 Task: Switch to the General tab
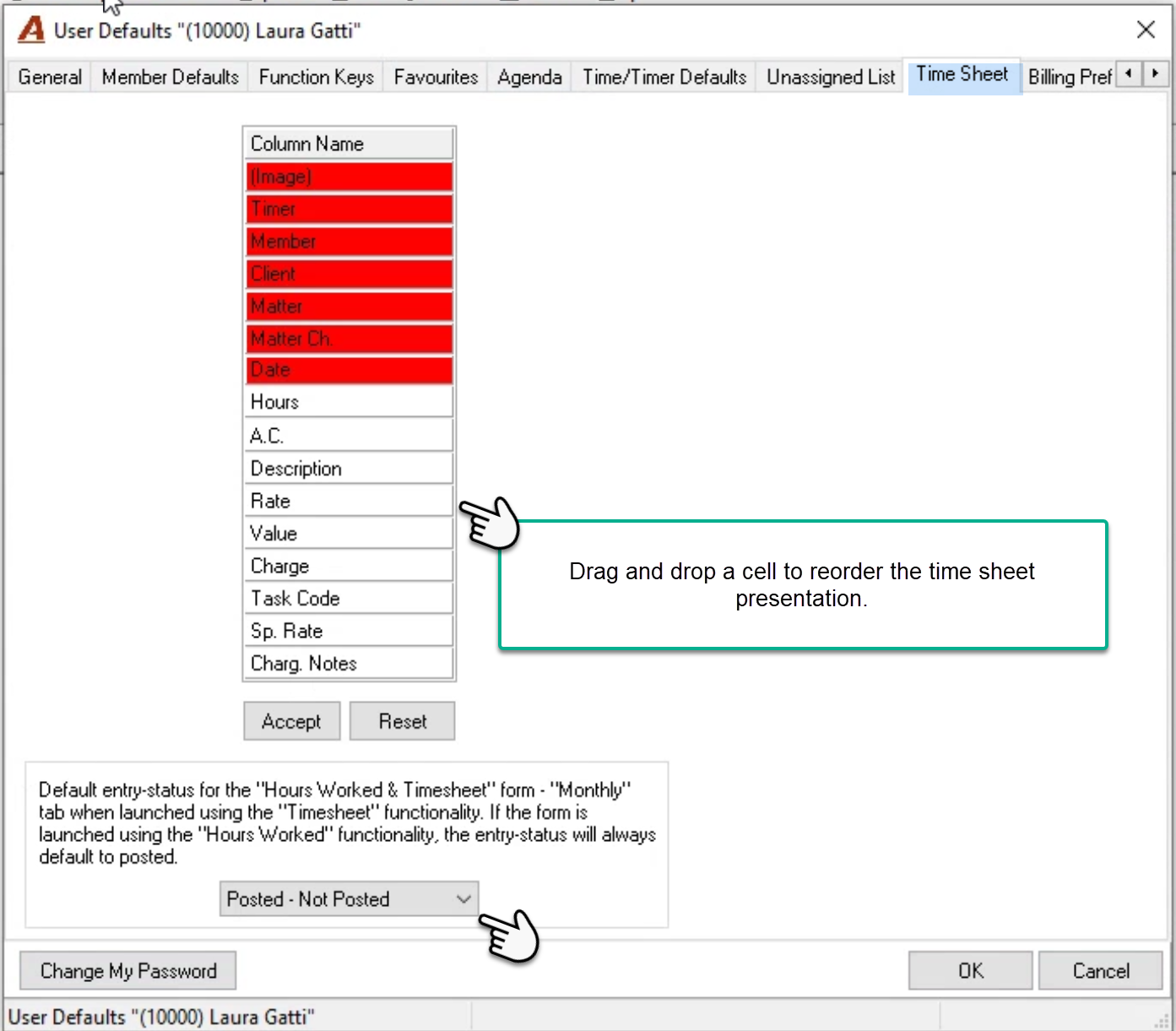(50, 77)
